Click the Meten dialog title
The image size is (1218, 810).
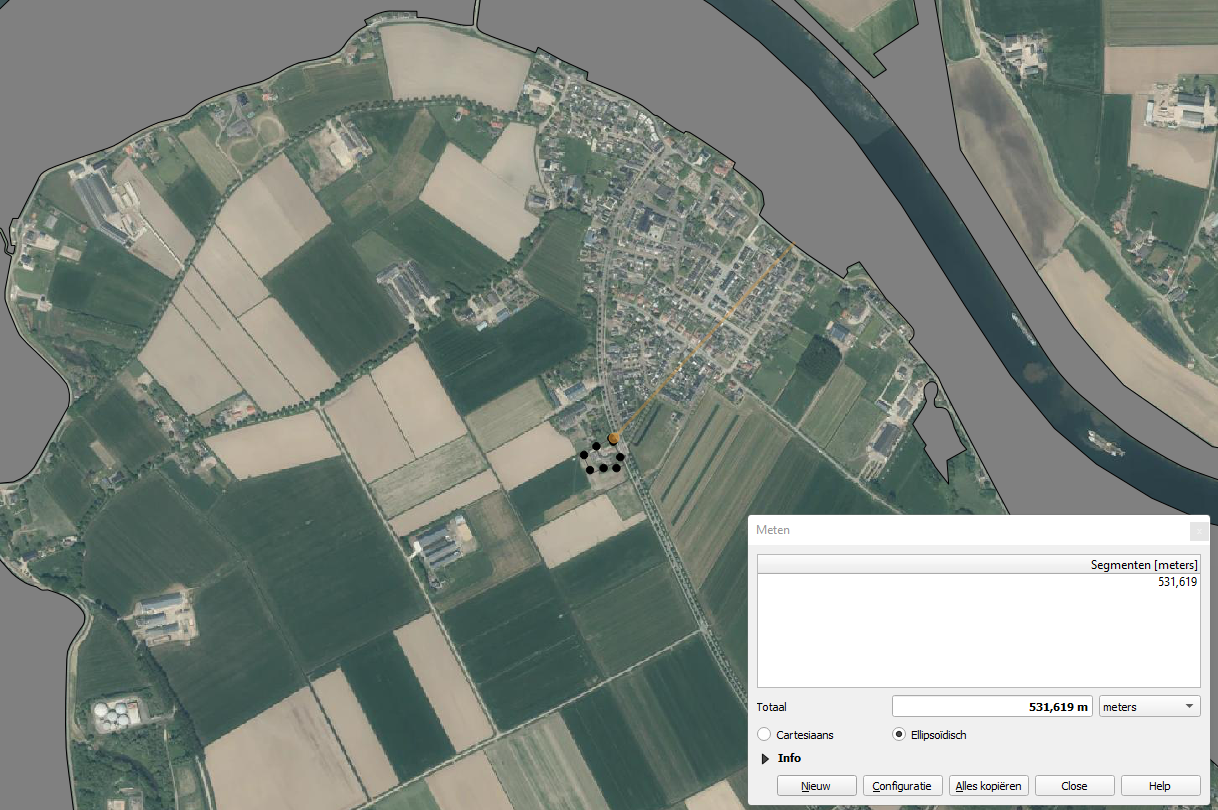[772, 530]
